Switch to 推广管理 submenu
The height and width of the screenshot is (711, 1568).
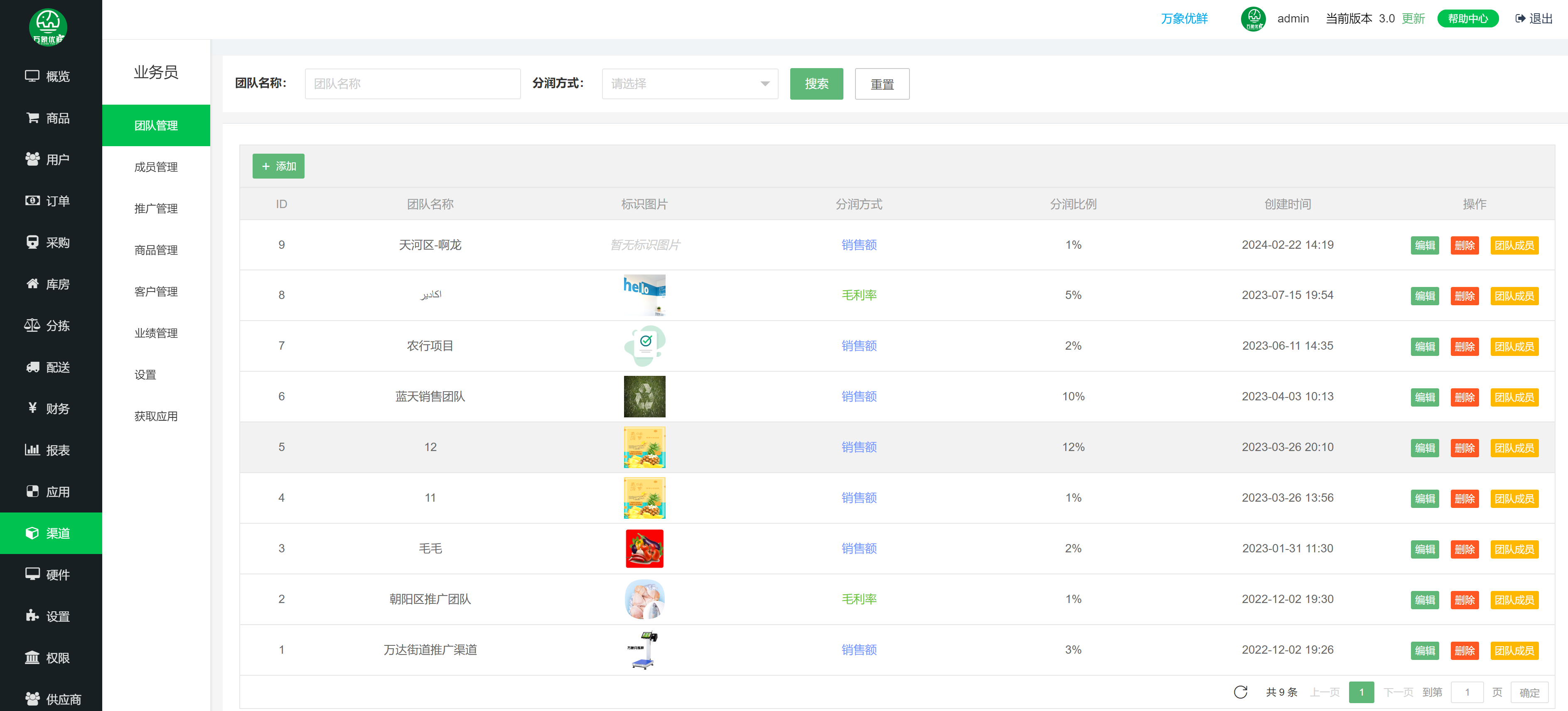(156, 208)
